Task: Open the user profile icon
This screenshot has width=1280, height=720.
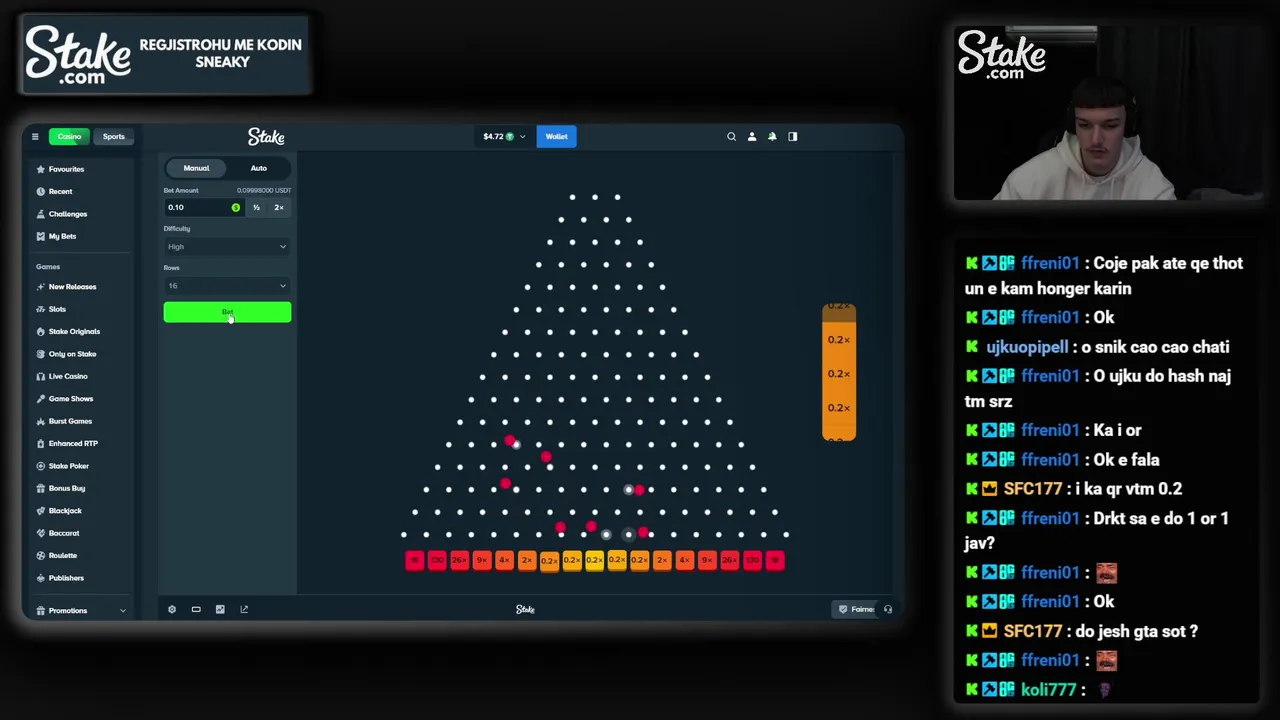Action: [752, 136]
